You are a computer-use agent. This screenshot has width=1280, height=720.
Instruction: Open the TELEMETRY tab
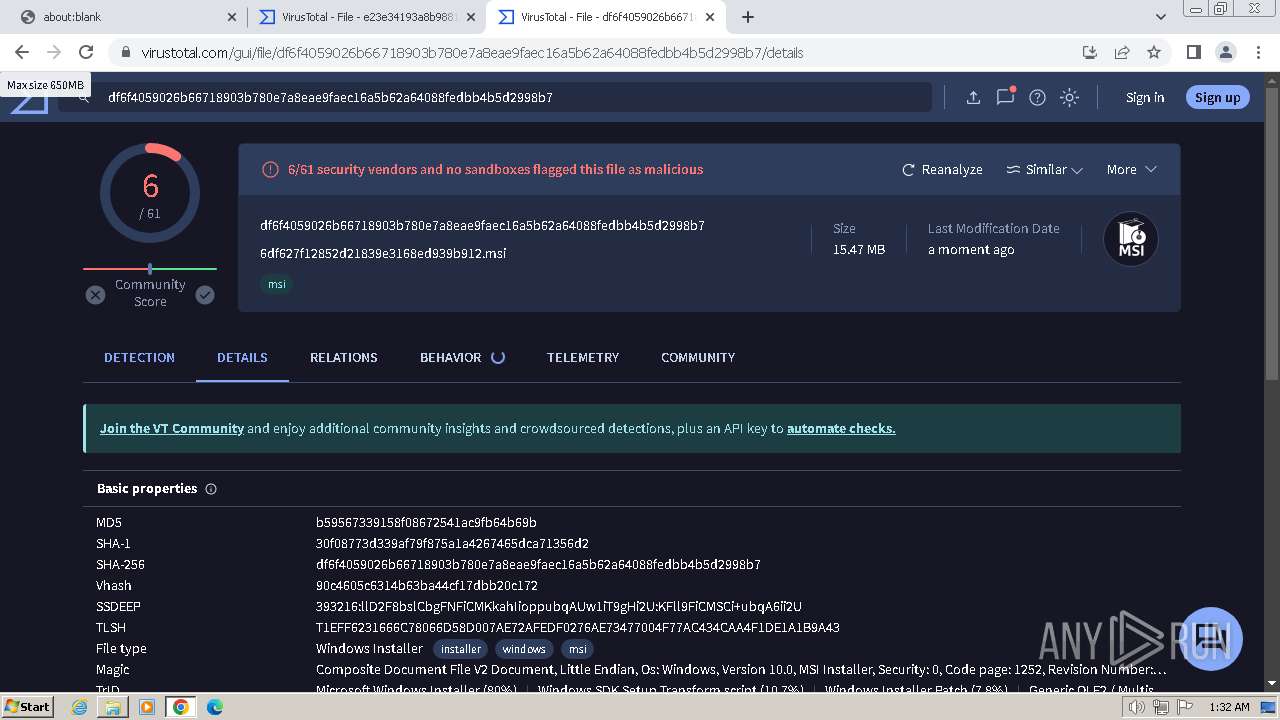click(583, 357)
